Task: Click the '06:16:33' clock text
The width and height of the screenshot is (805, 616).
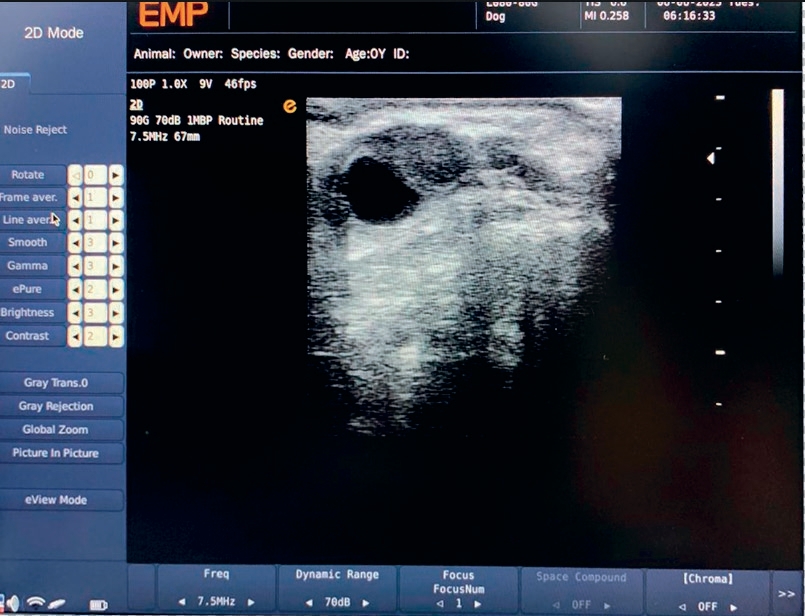Action: (689, 16)
